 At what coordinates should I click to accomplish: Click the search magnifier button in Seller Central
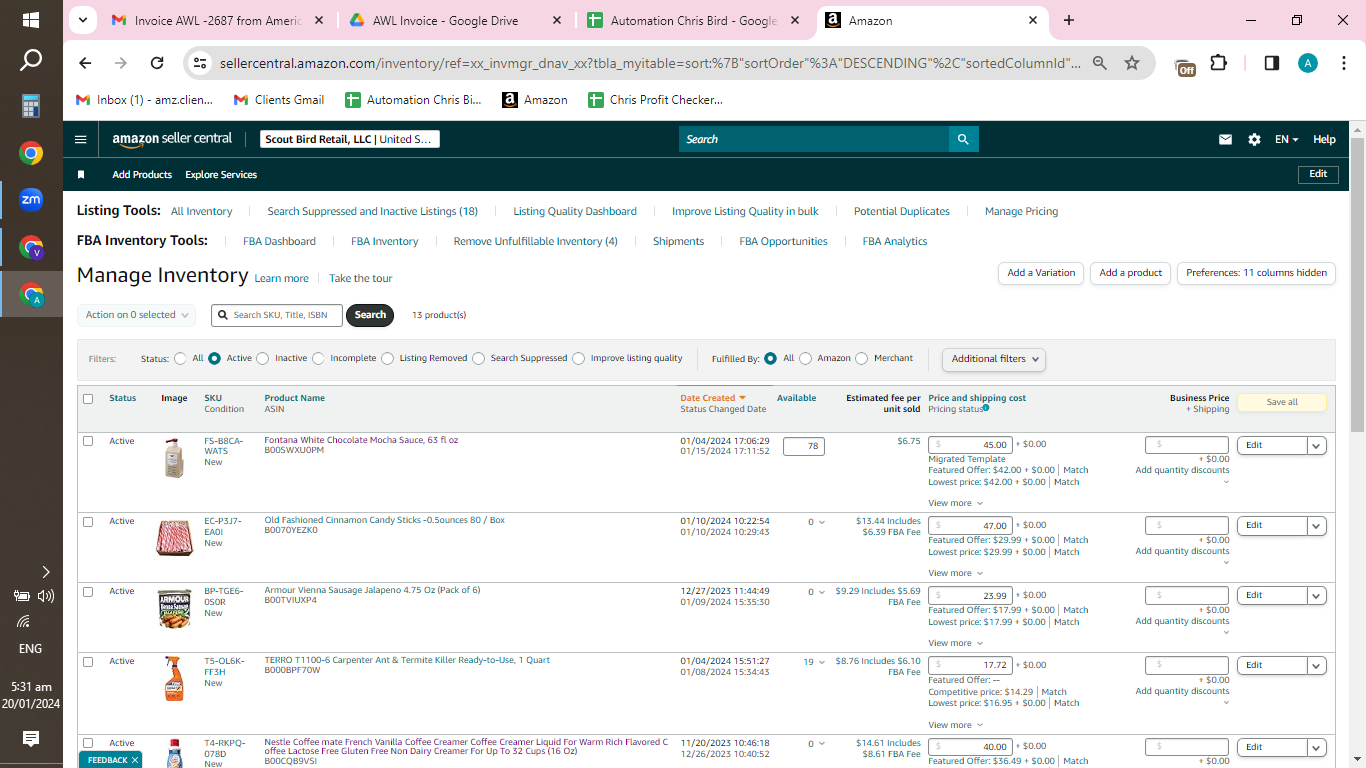click(x=963, y=140)
